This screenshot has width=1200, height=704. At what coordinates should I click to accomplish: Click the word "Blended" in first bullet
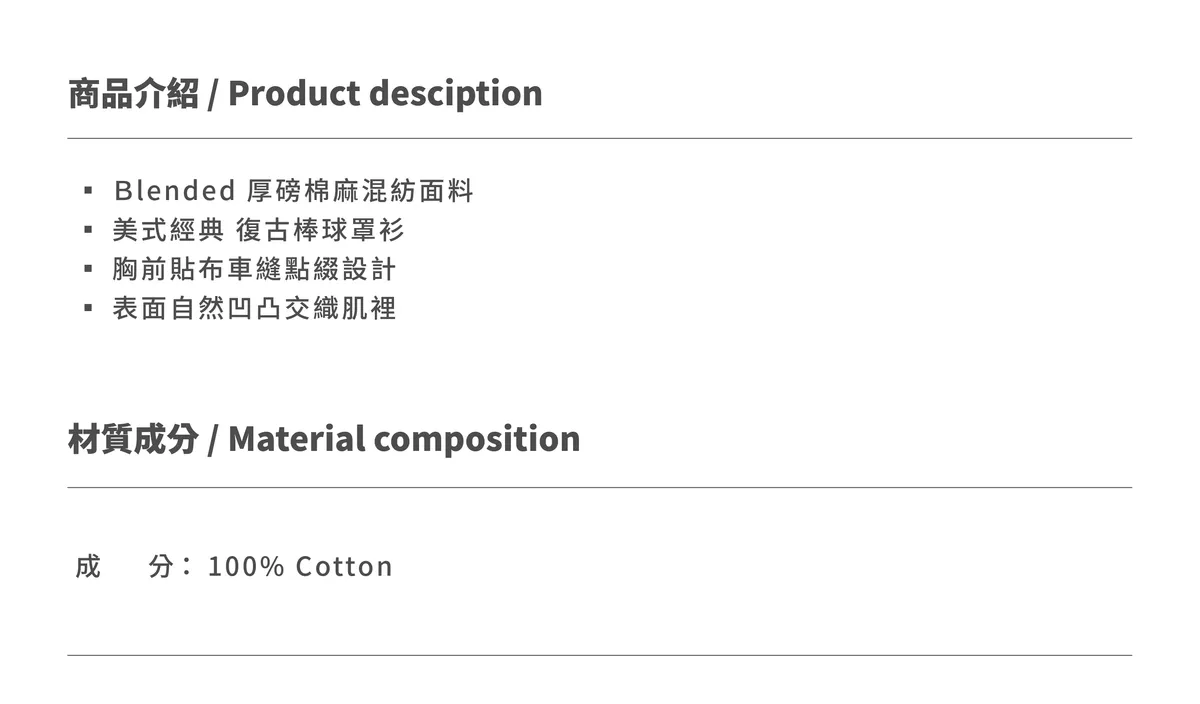click(175, 190)
